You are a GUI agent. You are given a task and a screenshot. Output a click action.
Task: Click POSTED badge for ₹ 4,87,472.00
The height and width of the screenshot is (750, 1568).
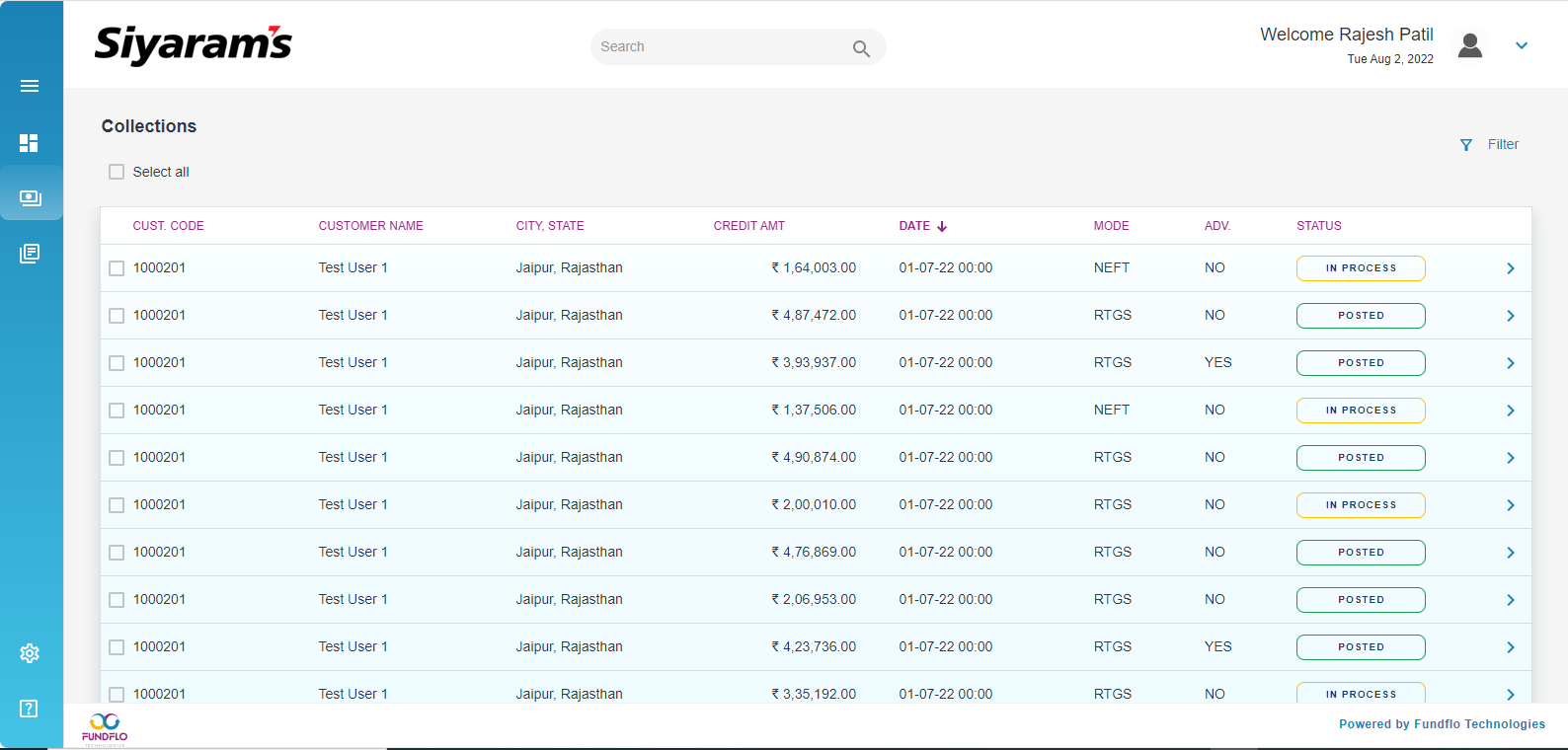pyautogui.click(x=1361, y=316)
